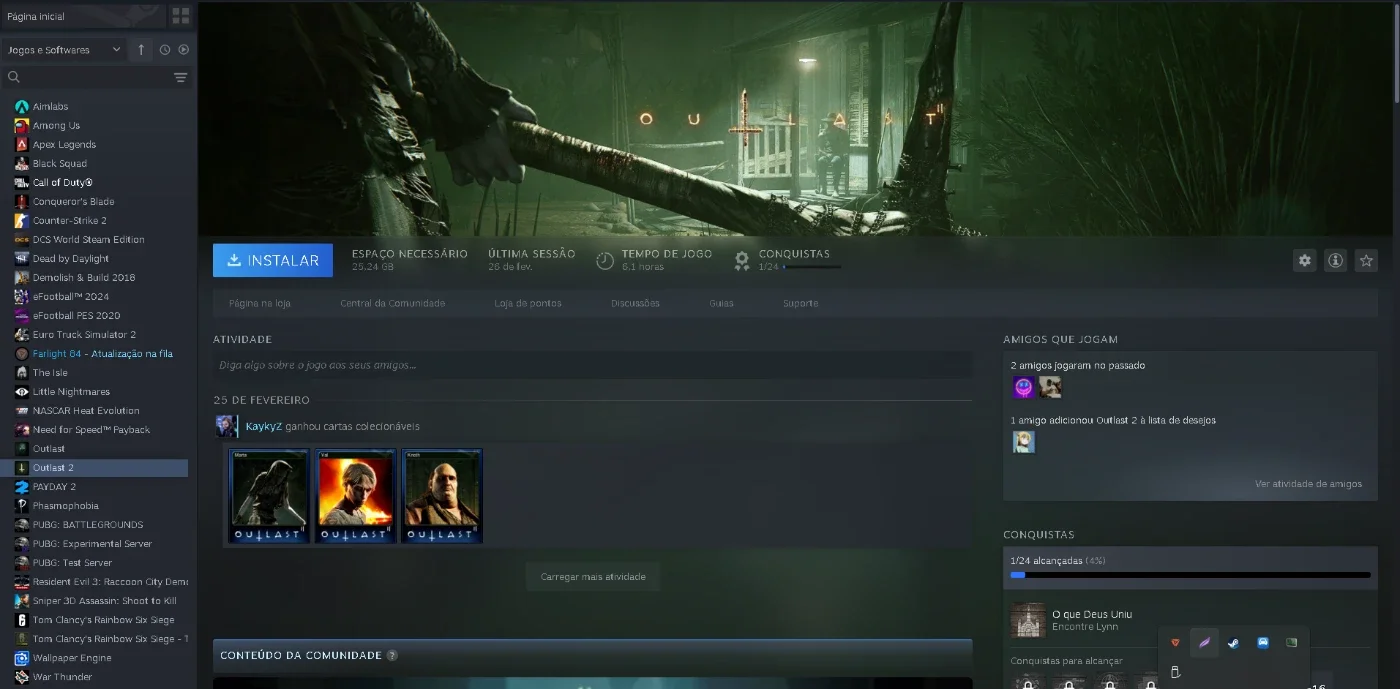Image resolution: width=1400 pixels, height=689 pixels.
Task: Click the Brave icon in tray popup
Action: click(x=1175, y=643)
